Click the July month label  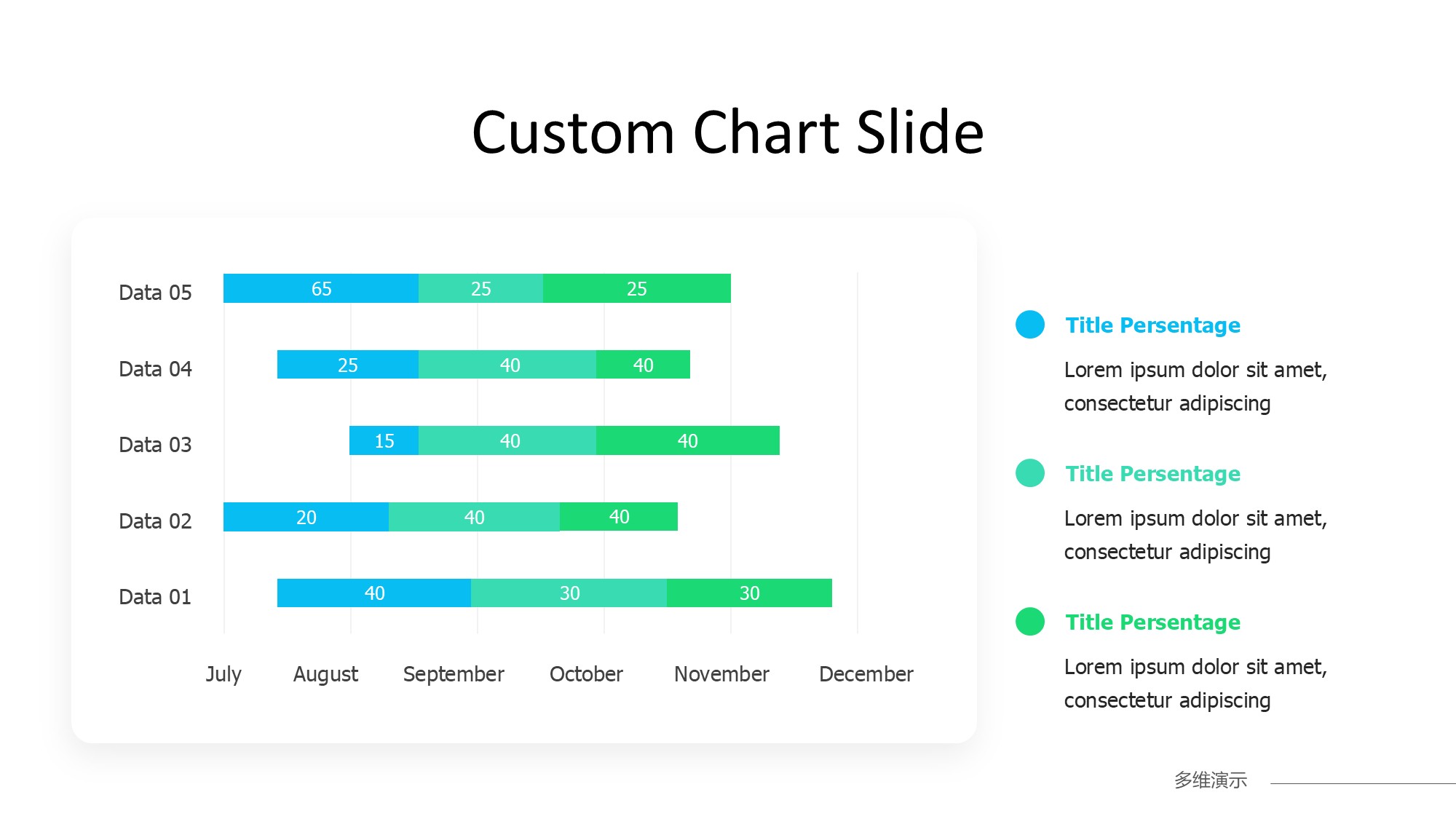coord(223,674)
